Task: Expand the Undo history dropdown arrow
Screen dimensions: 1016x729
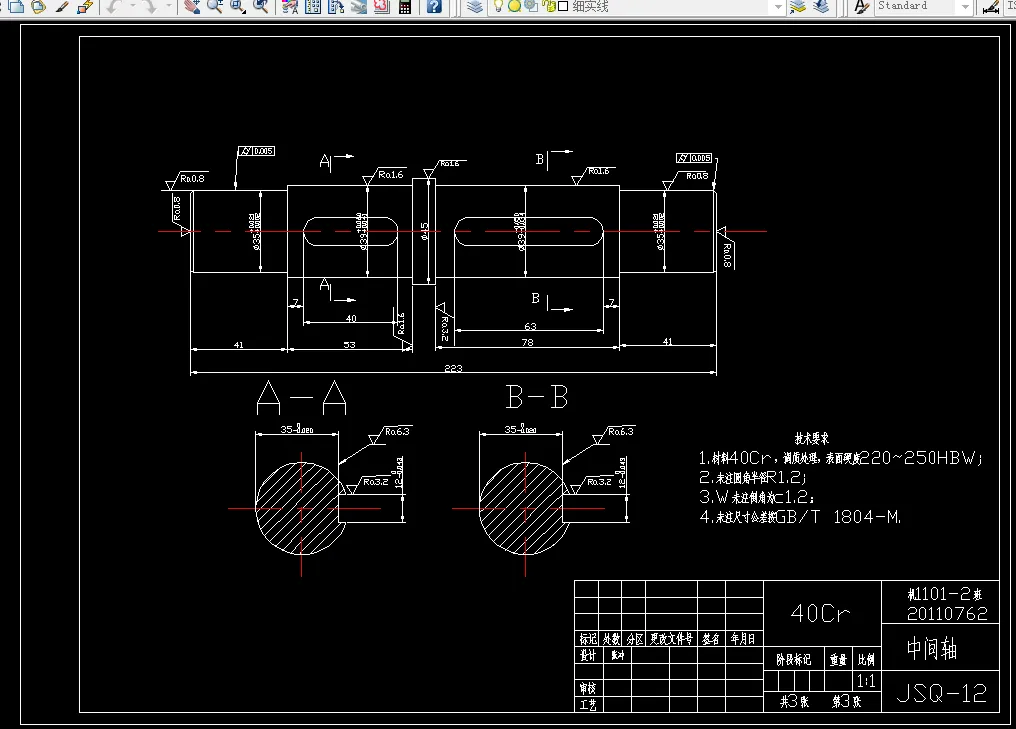Action: pos(132,6)
